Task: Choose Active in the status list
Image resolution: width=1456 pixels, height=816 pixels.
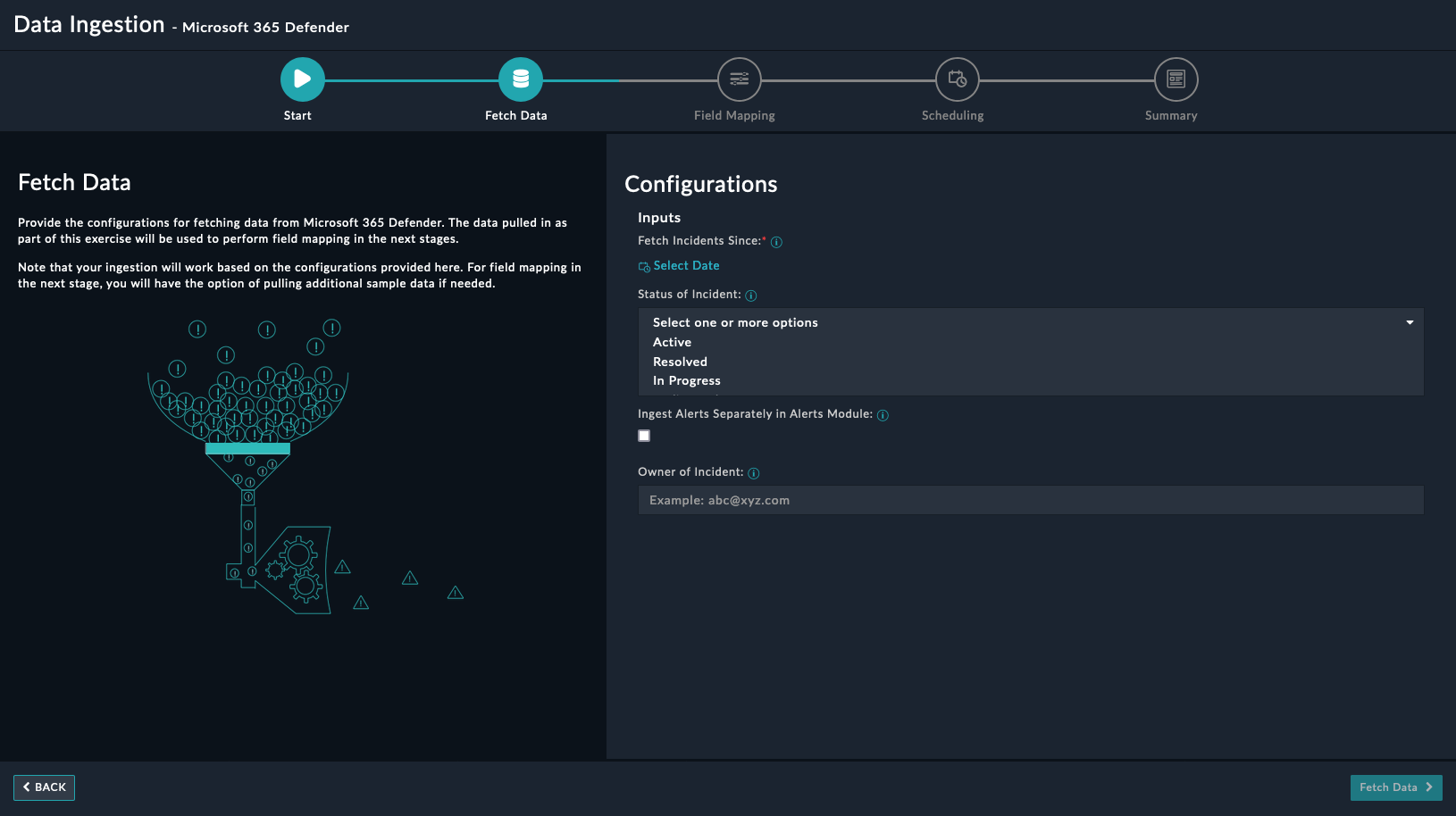Action: [672, 343]
